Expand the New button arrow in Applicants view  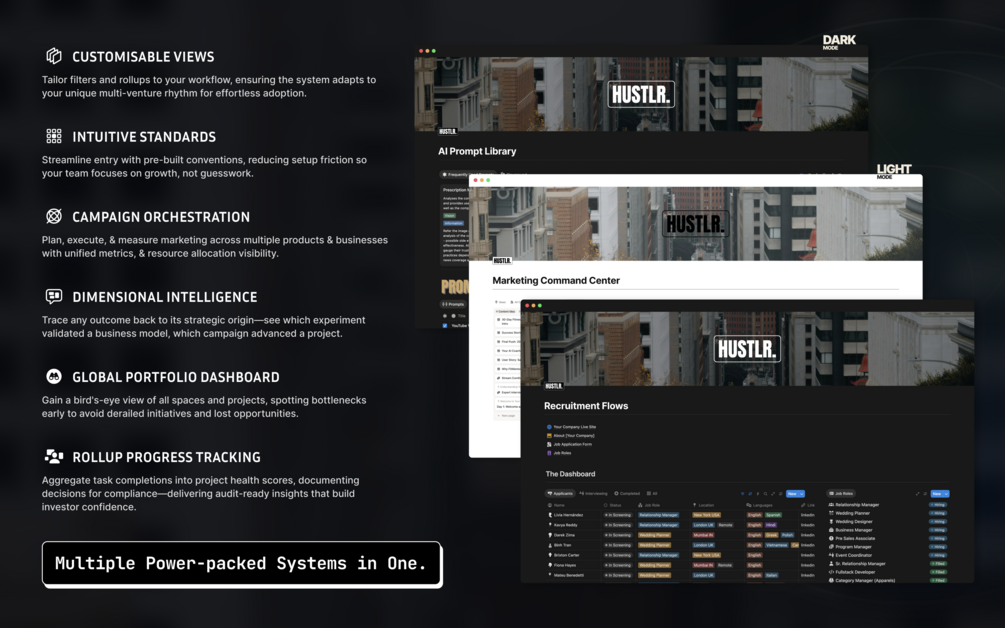[802, 493]
